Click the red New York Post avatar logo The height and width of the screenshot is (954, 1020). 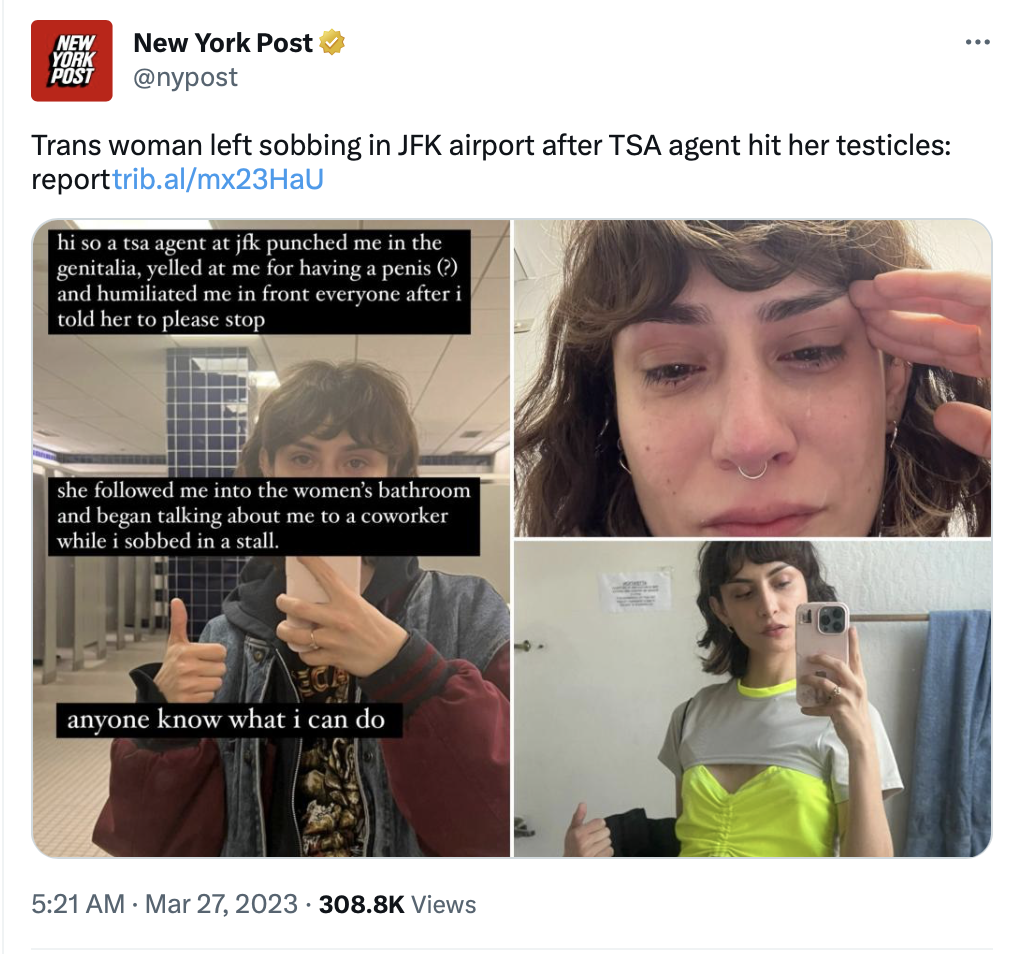72,60
